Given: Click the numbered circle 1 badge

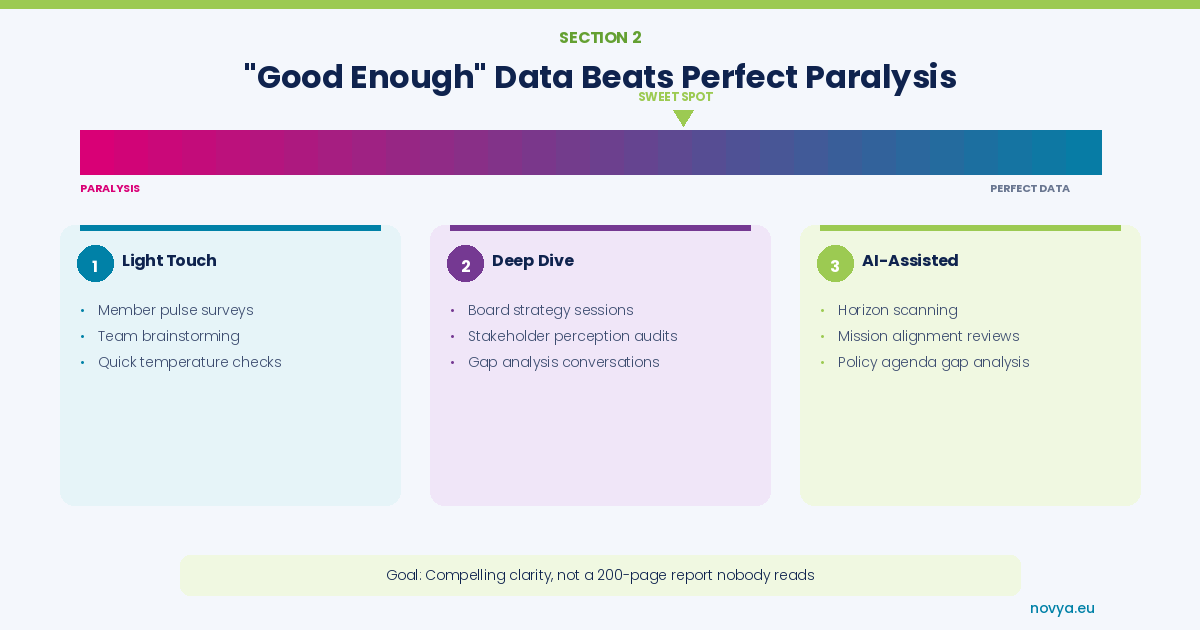Looking at the screenshot, I should [x=95, y=264].
